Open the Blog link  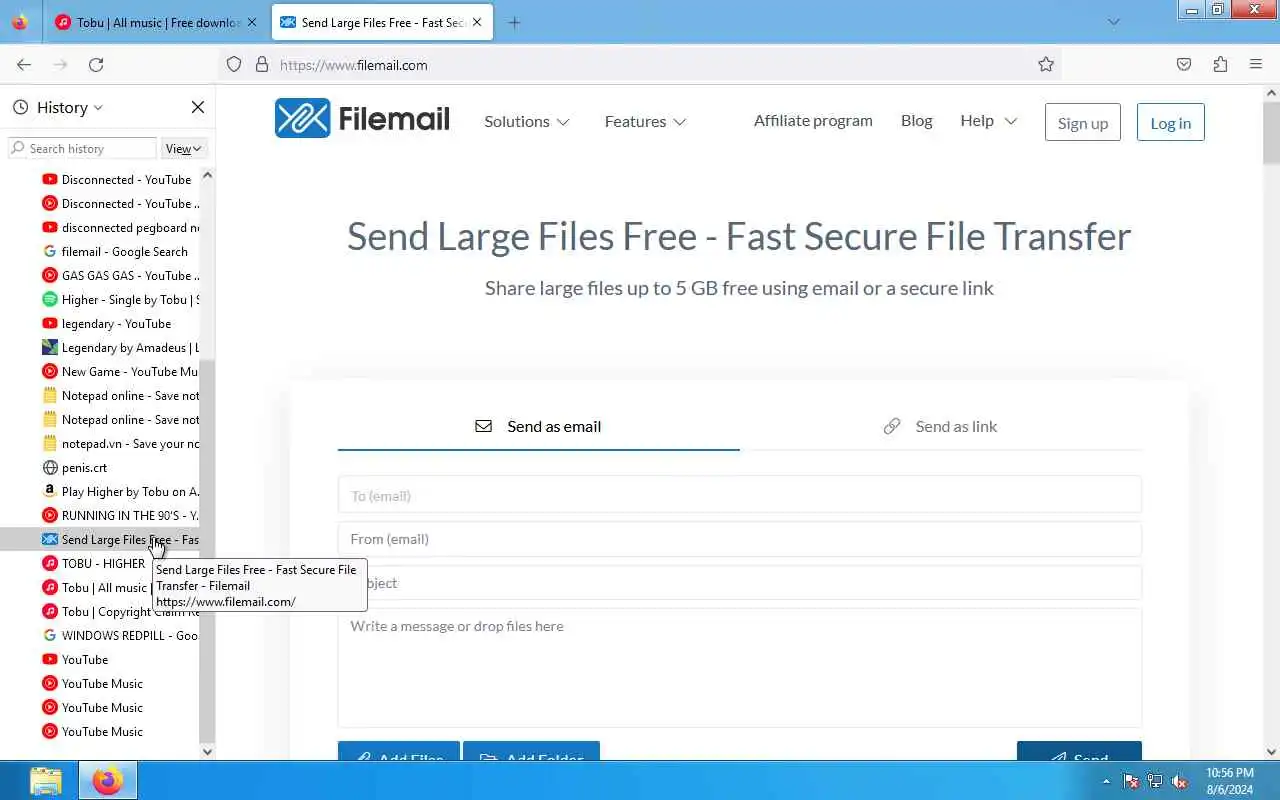(916, 120)
